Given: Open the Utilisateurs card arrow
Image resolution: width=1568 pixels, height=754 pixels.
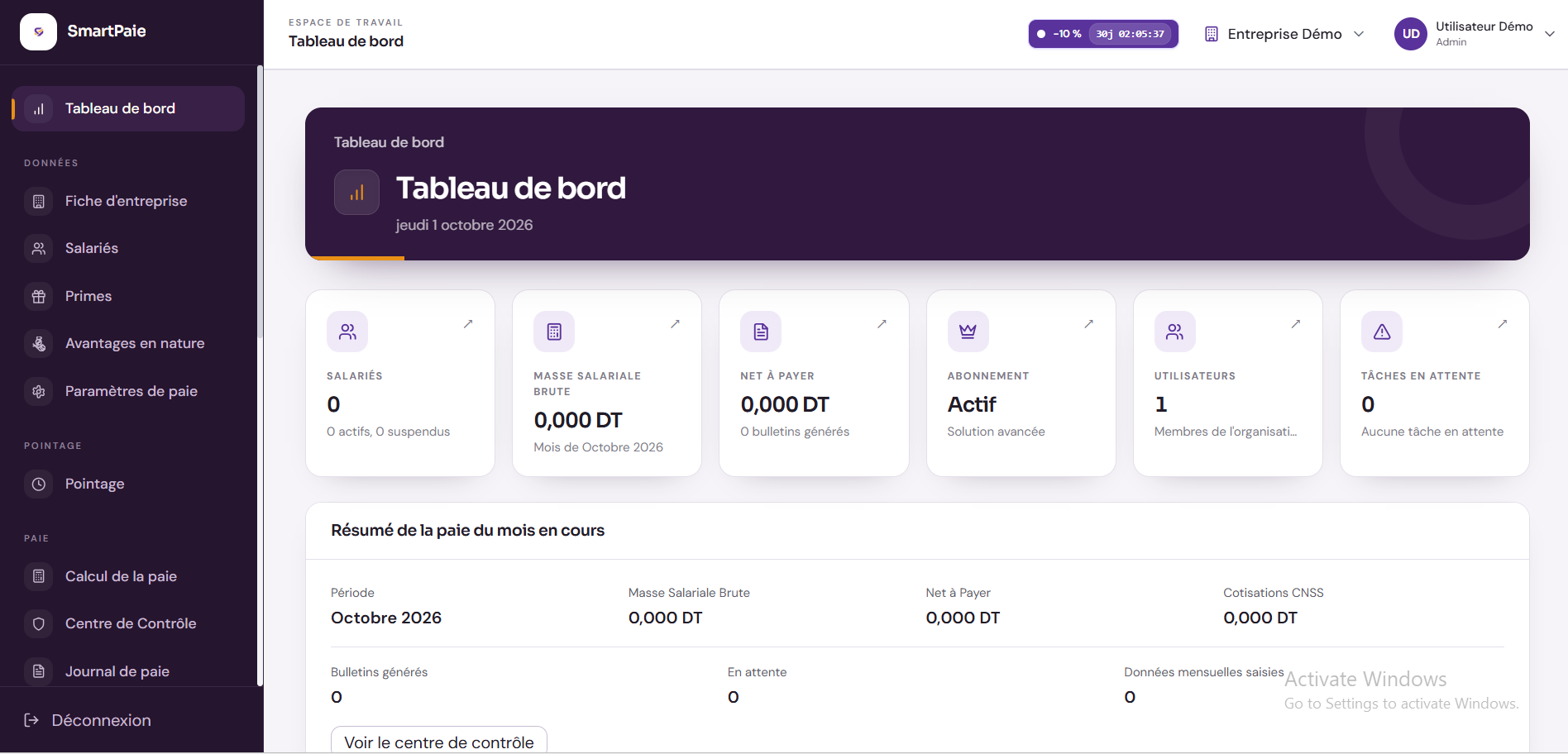Looking at the screenshot, I should (x=1296, y=324).
